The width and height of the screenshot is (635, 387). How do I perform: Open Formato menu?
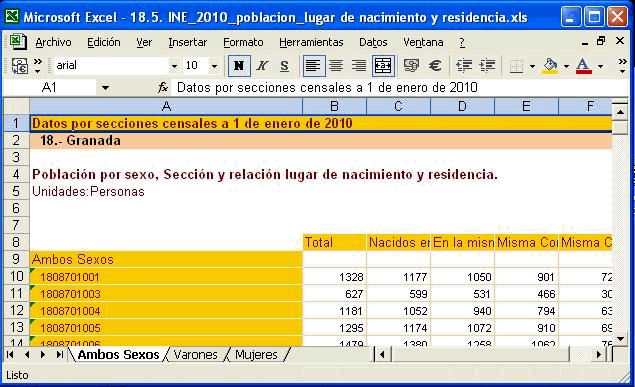coord(243,42)
